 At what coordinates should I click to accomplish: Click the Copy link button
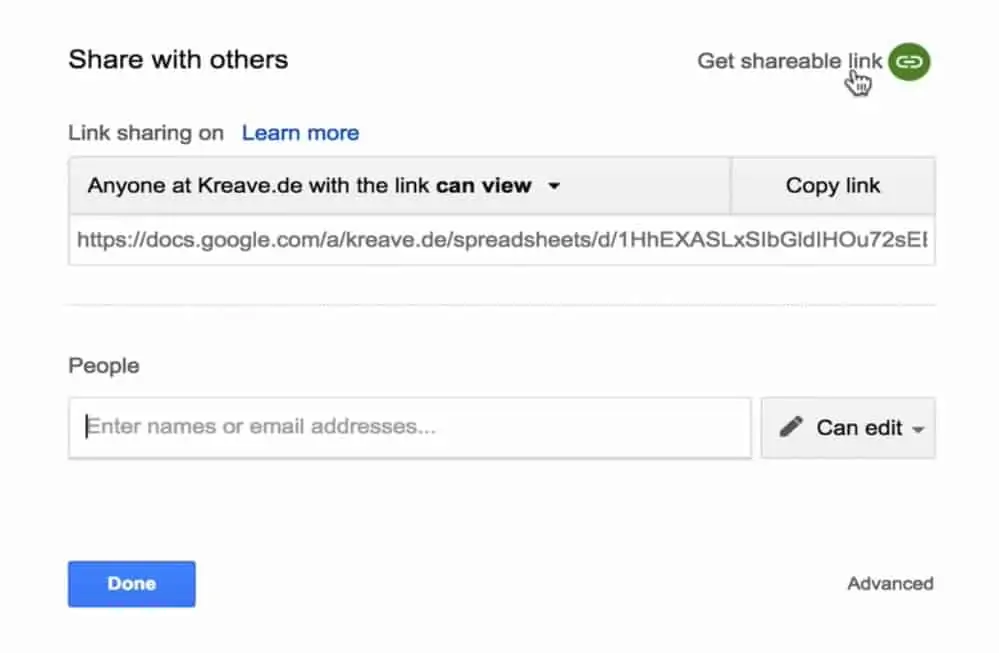832,185
